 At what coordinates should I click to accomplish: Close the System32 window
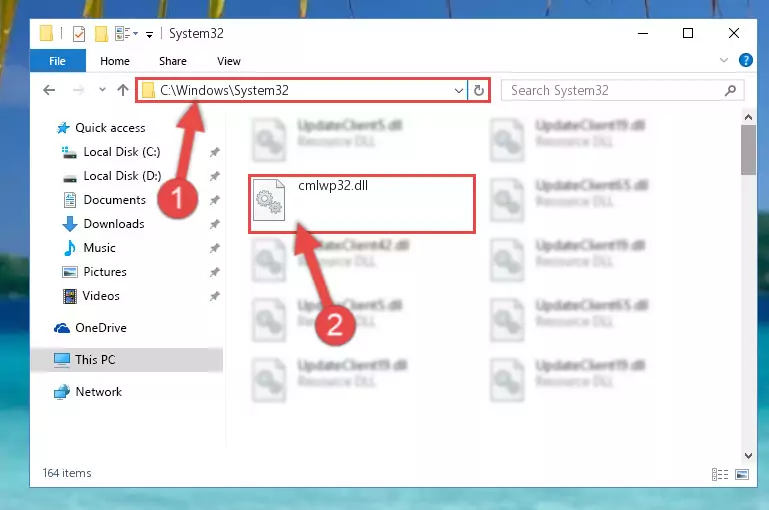pos(734,33)
